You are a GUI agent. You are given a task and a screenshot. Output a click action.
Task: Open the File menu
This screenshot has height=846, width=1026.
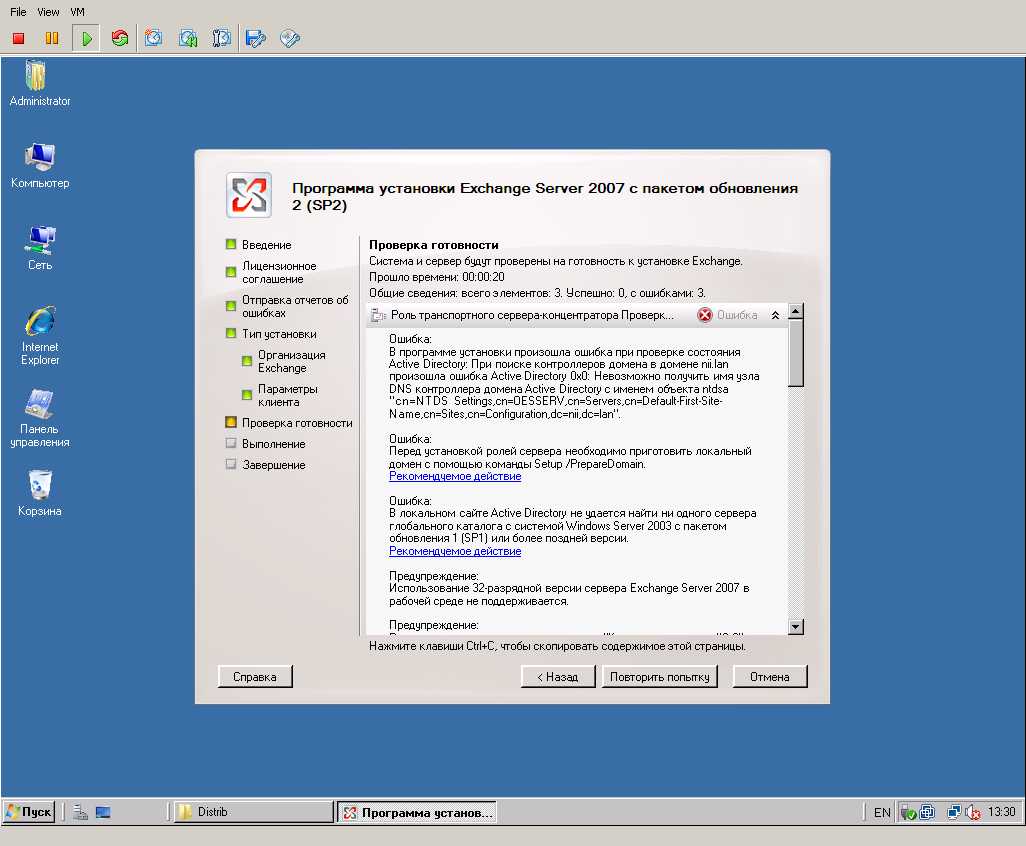[18, 12]
